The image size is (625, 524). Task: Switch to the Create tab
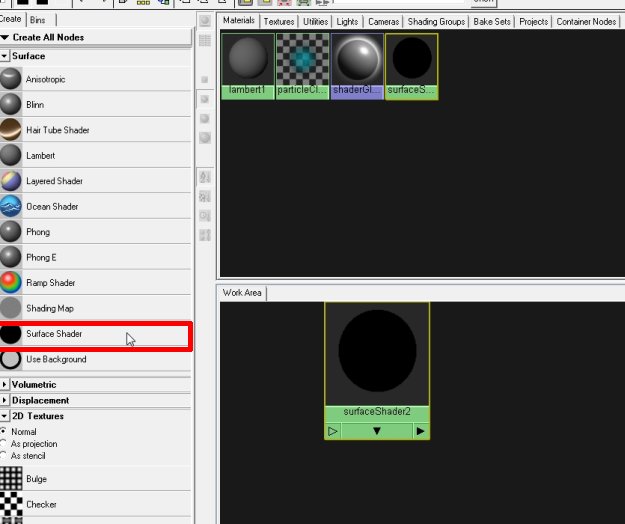point(11,19)
